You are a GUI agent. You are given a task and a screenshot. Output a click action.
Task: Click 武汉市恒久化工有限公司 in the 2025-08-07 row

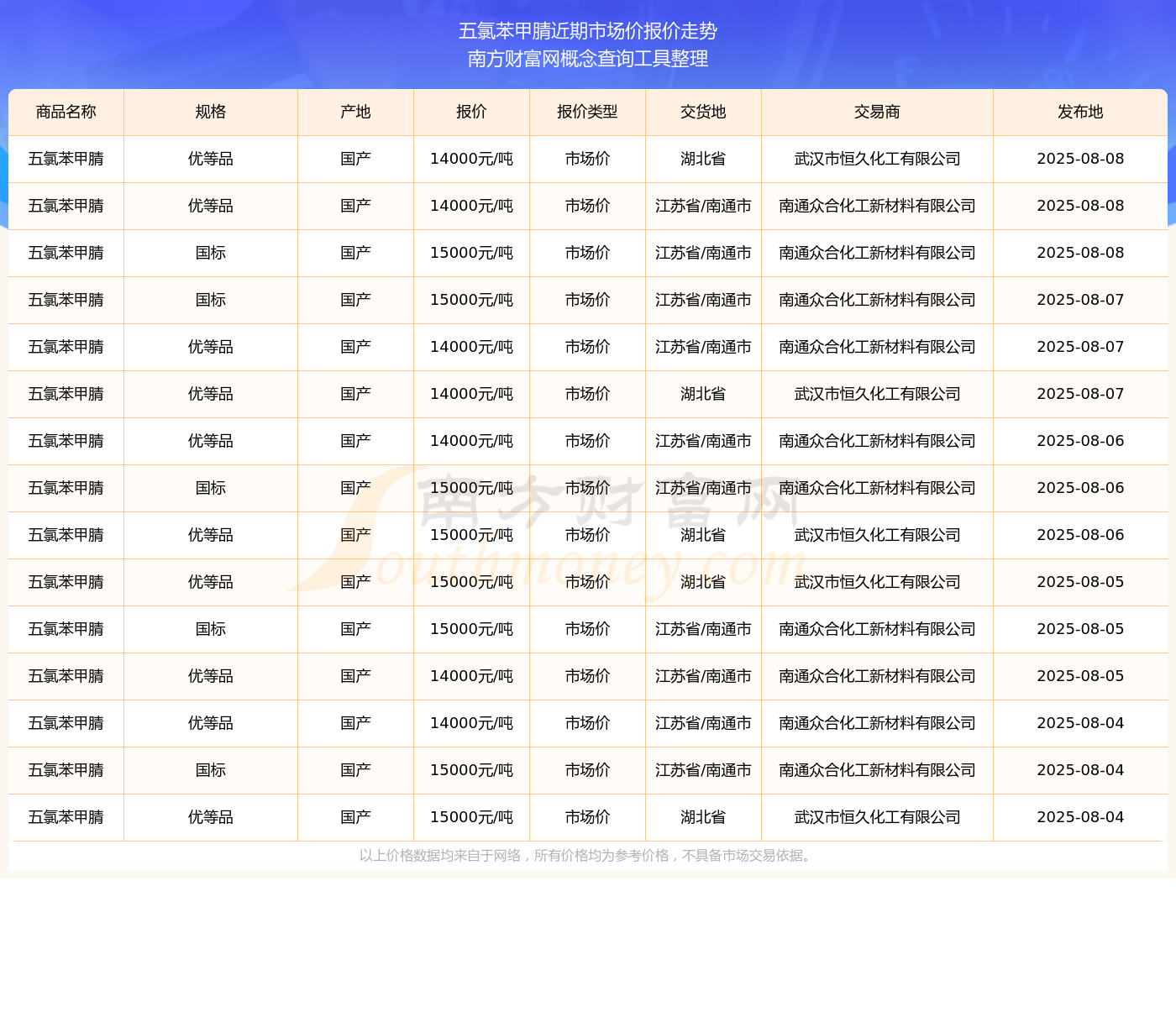(877, 394)
